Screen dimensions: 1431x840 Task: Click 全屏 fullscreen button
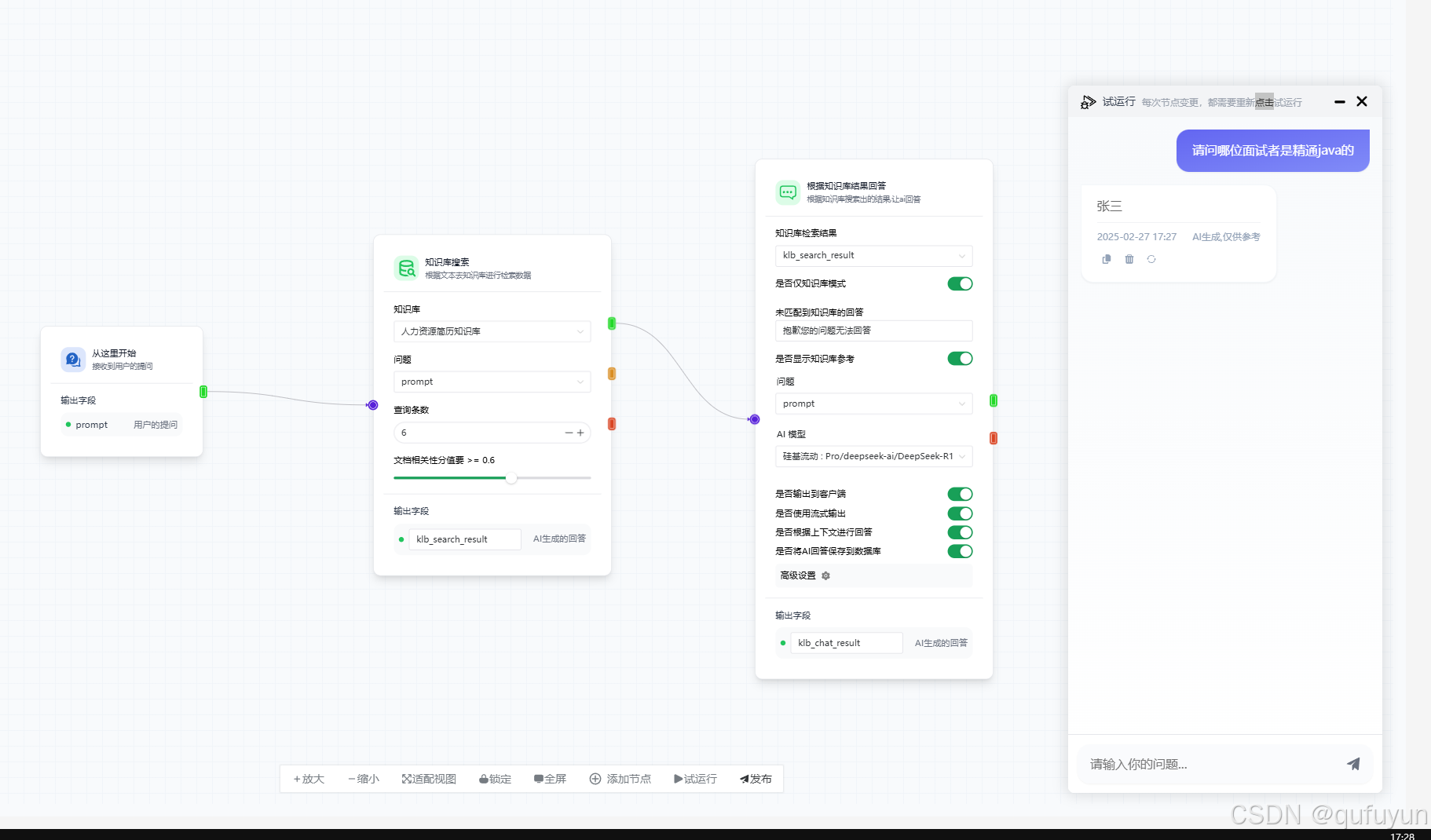(x=550, y=779)
